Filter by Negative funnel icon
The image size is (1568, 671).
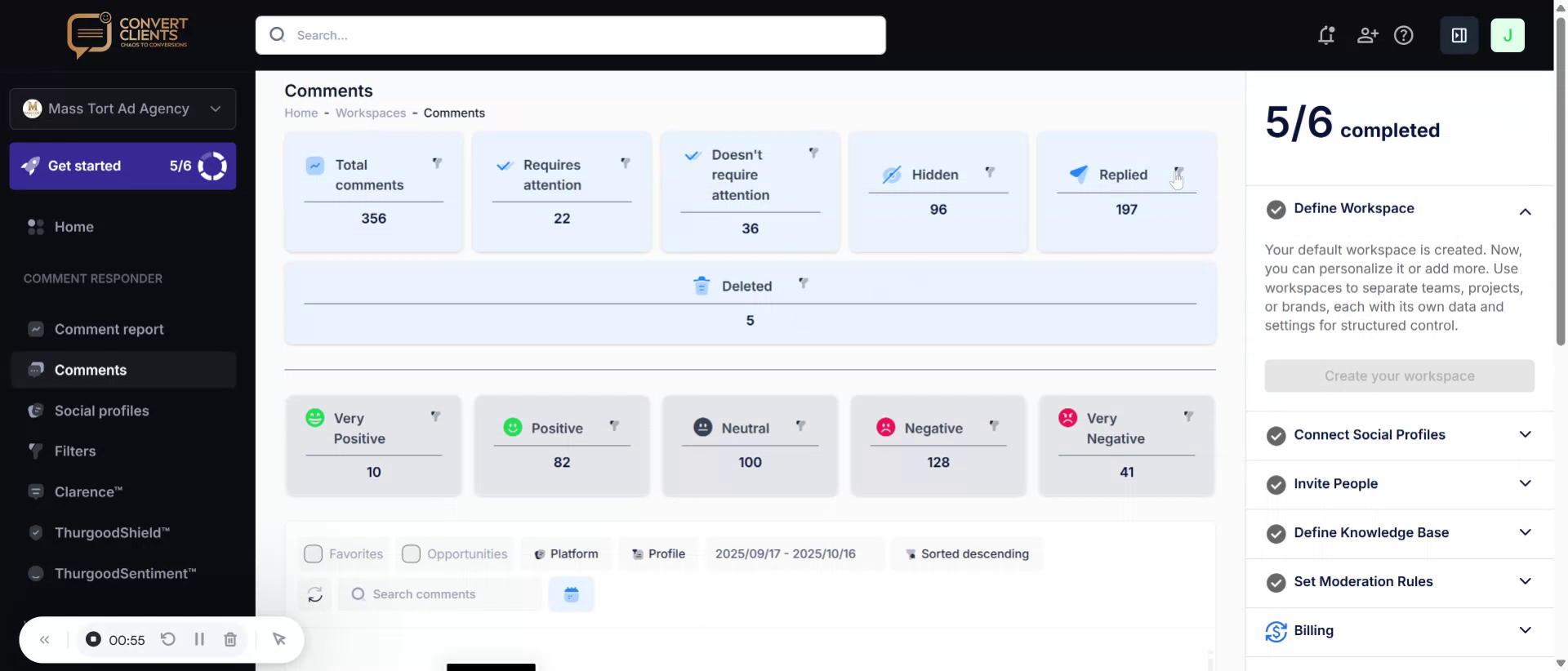click(x=994, y=426)
